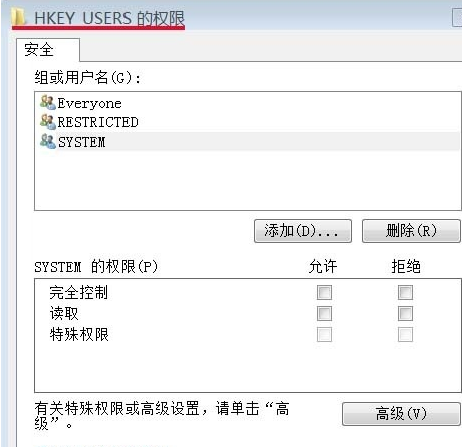
Task: Click the RESTRICTED group users icon
Action: pos(48,122)
